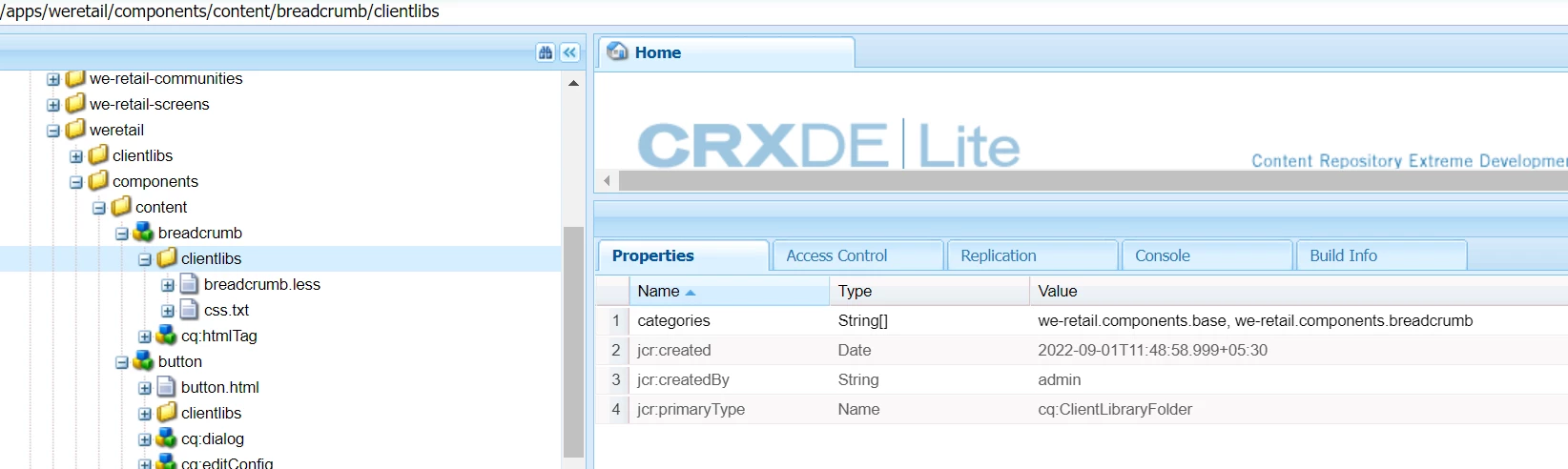Click the repository path field

(x=784, y=11)
